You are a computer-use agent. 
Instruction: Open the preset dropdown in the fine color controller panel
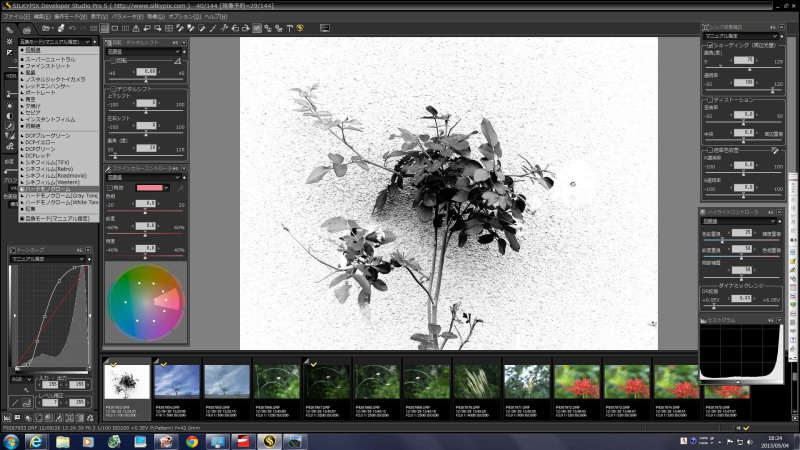(143, 178)
